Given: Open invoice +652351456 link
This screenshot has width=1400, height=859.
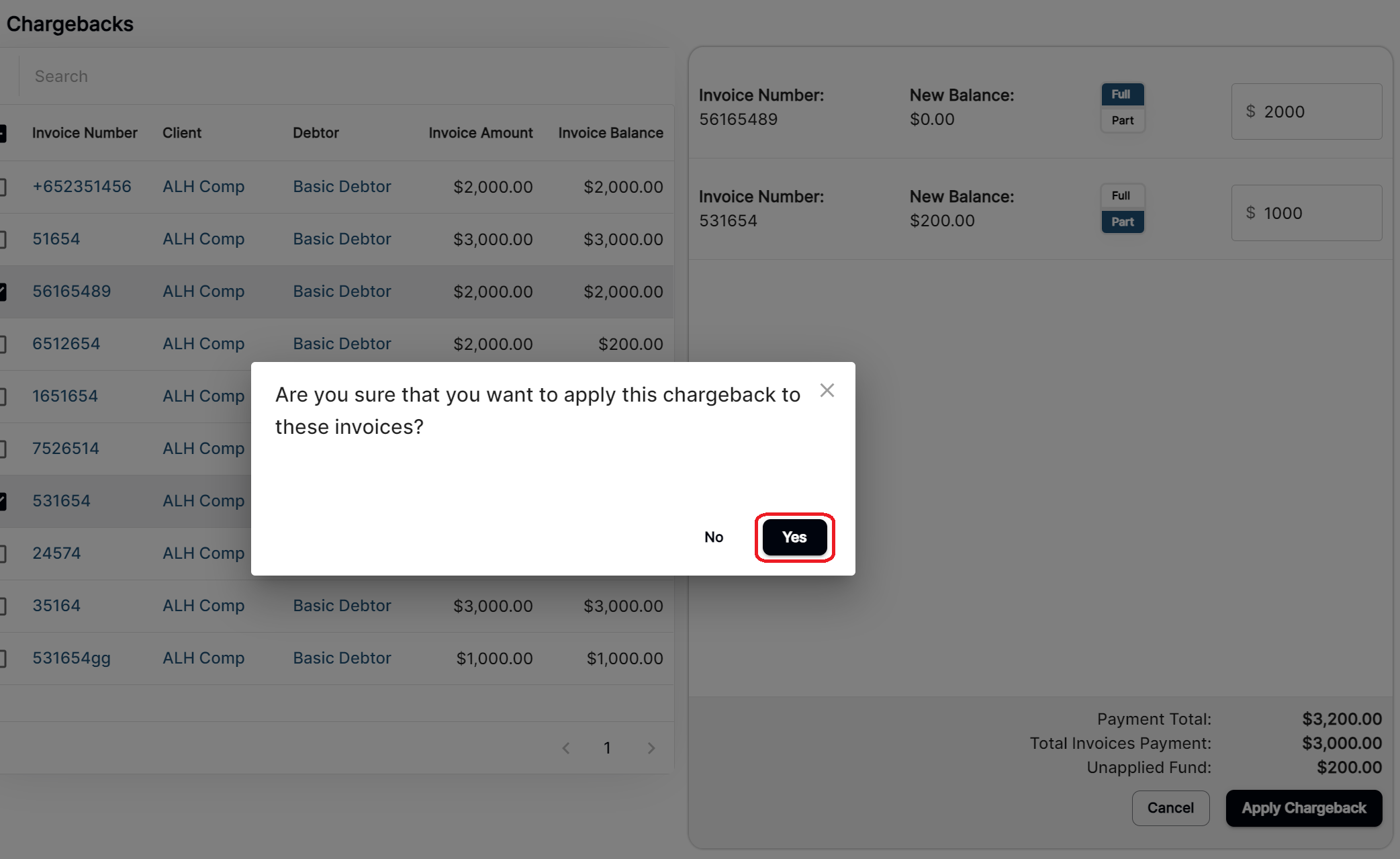Looking at the screenshot, I should click(x=82, y=187).
